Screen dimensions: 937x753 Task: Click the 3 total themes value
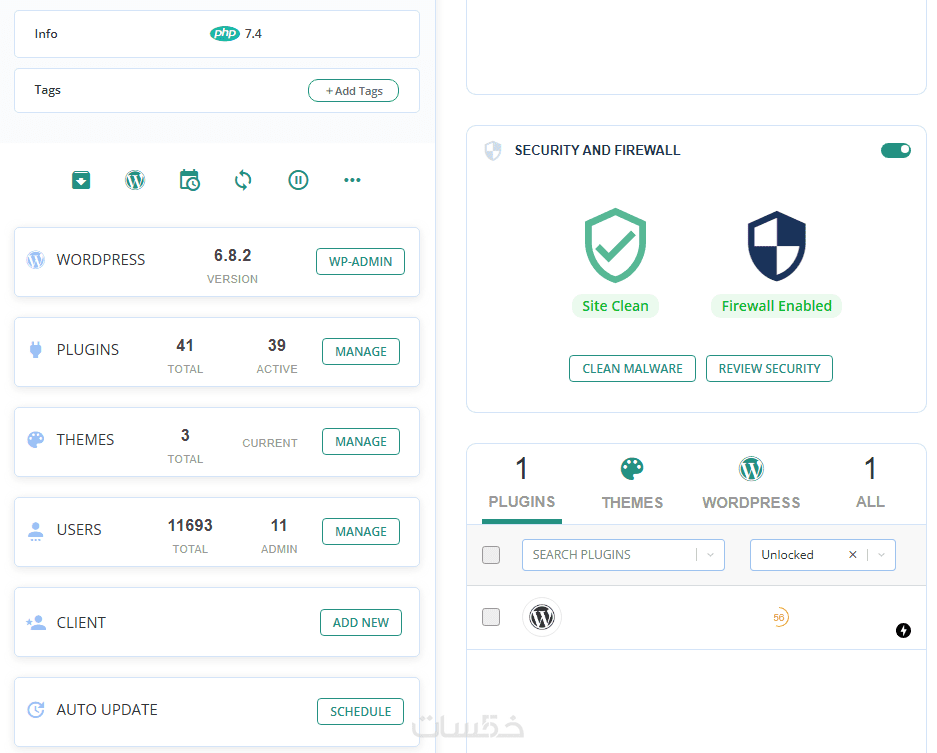[x=185, y=435]
